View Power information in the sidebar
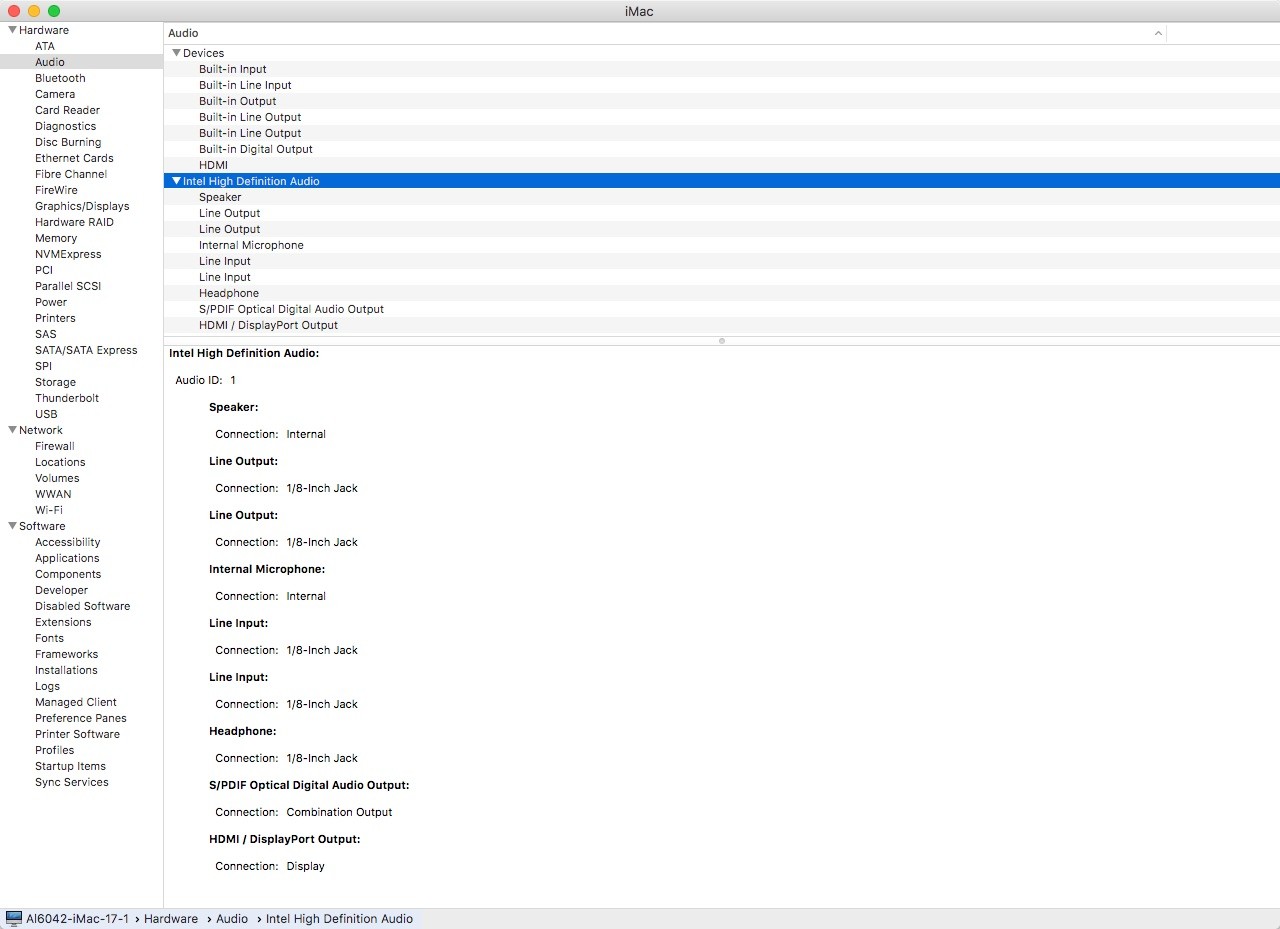 click(51, 302)
